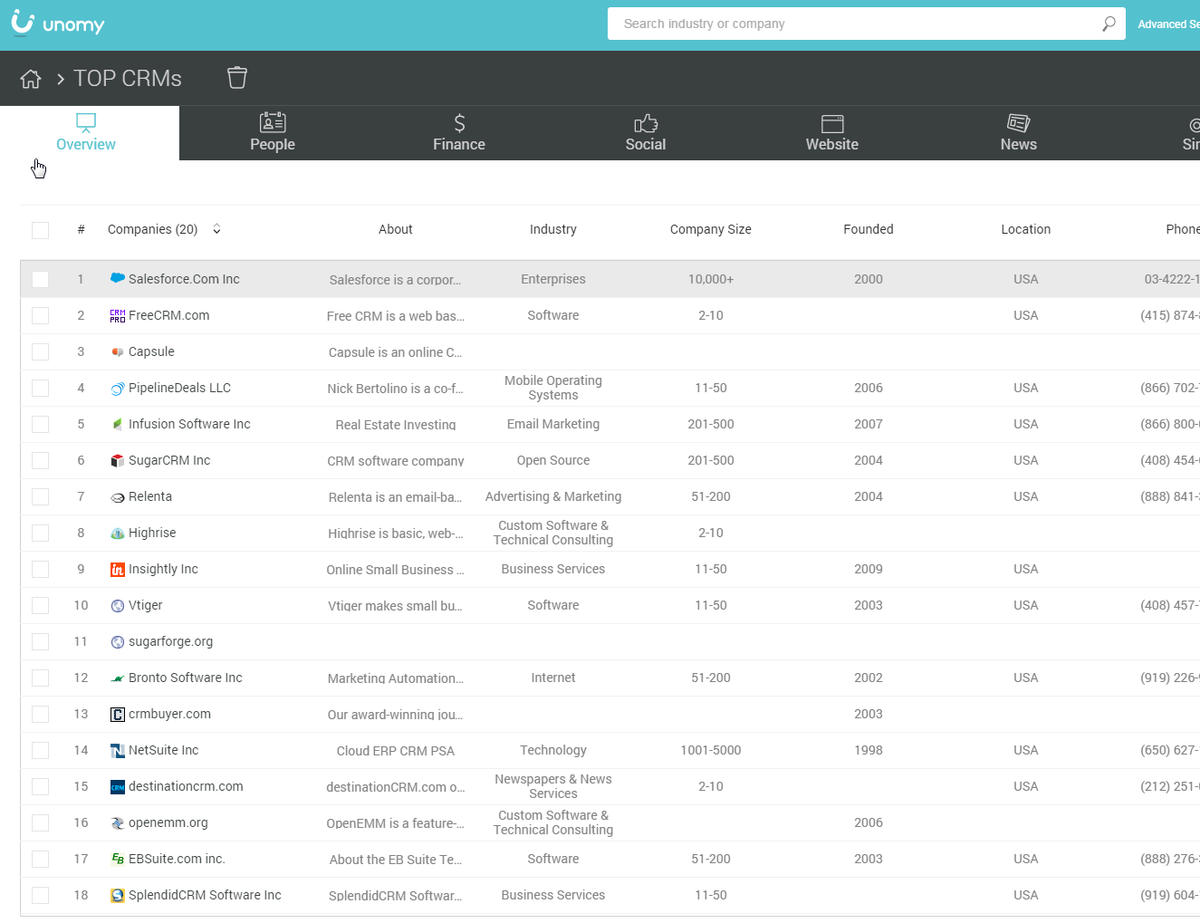This screenshot has height=923, width=1200.
Task: Switch to the Website tab
Action: [832, 133]
